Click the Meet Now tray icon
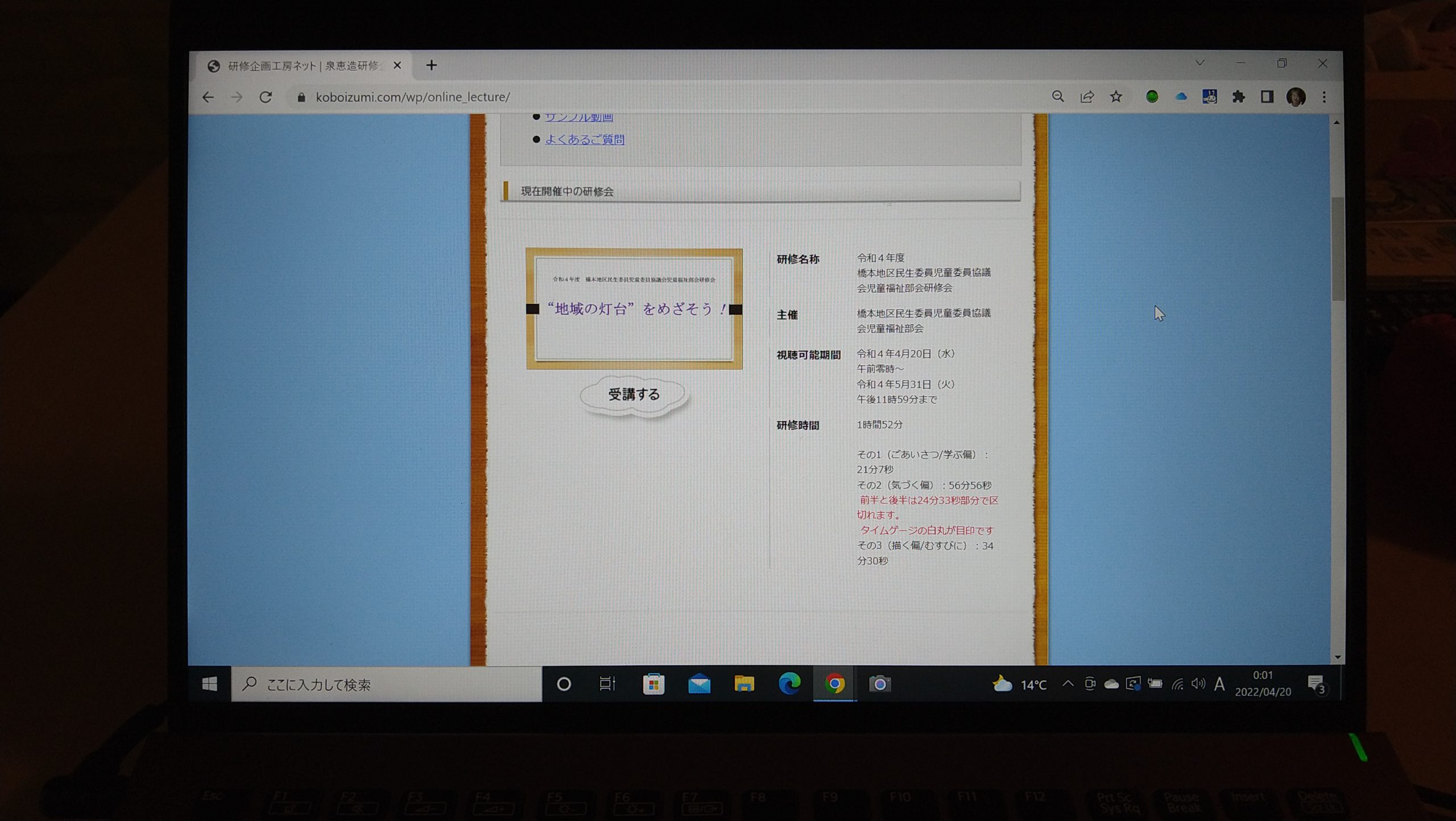 click(1089, 684)
